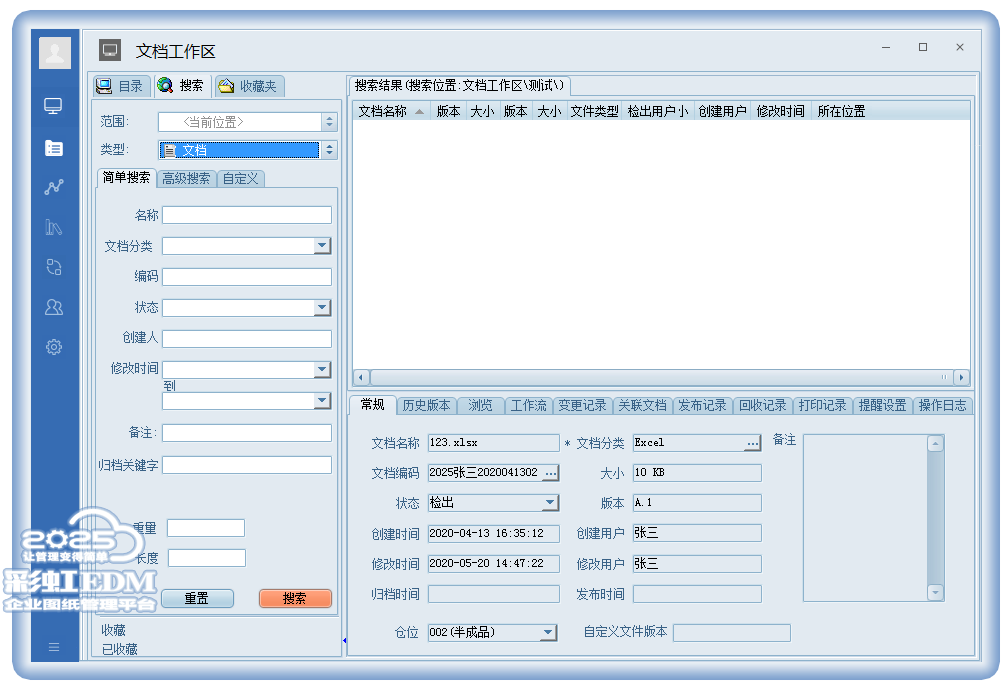1008x692 pixels.
Task: Click the user avatar icon in sidebar
Action: [55, 53]
